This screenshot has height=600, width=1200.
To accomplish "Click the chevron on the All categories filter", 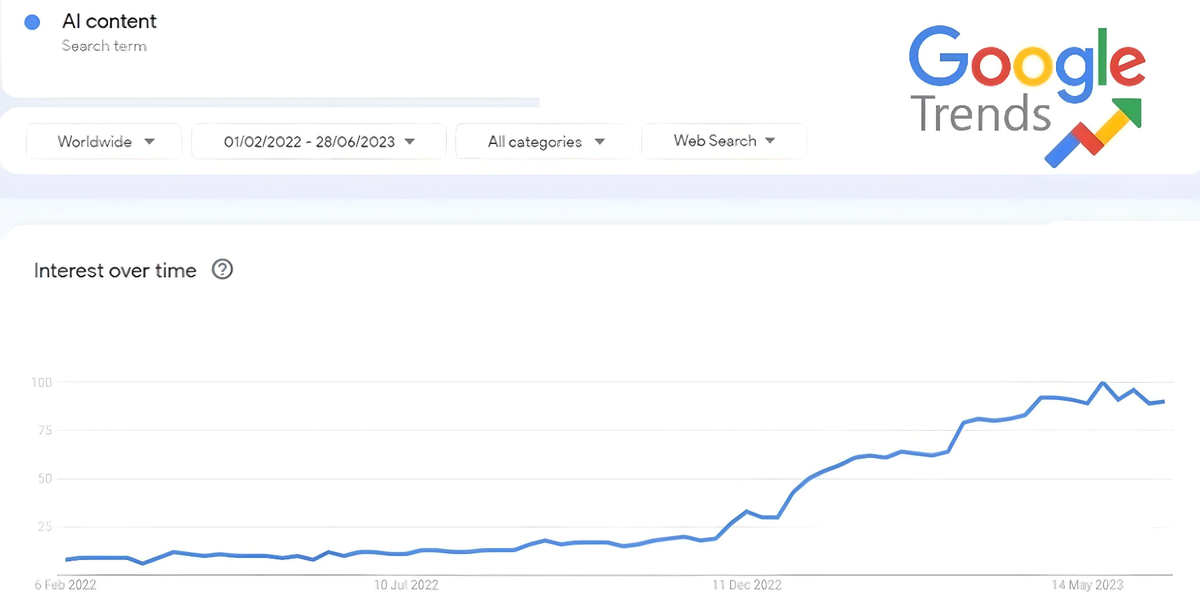I will click(x=599, y=141).
